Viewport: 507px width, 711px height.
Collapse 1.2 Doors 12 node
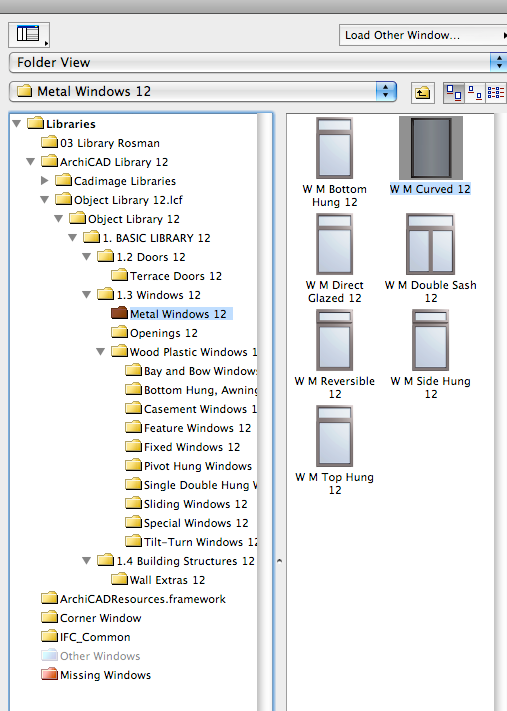click(87, 257)
